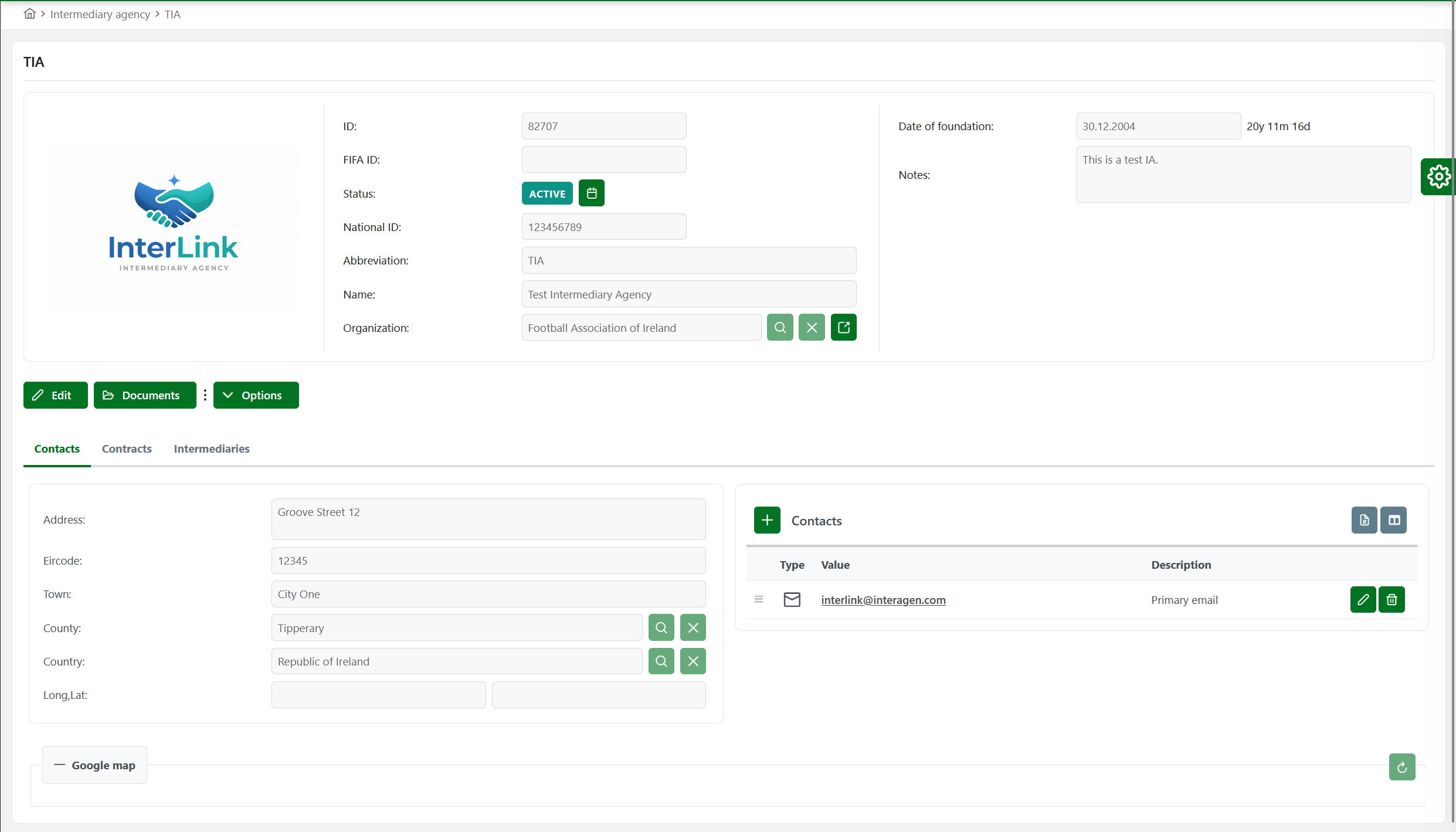Open the settings gear panel

[1438, 176]
